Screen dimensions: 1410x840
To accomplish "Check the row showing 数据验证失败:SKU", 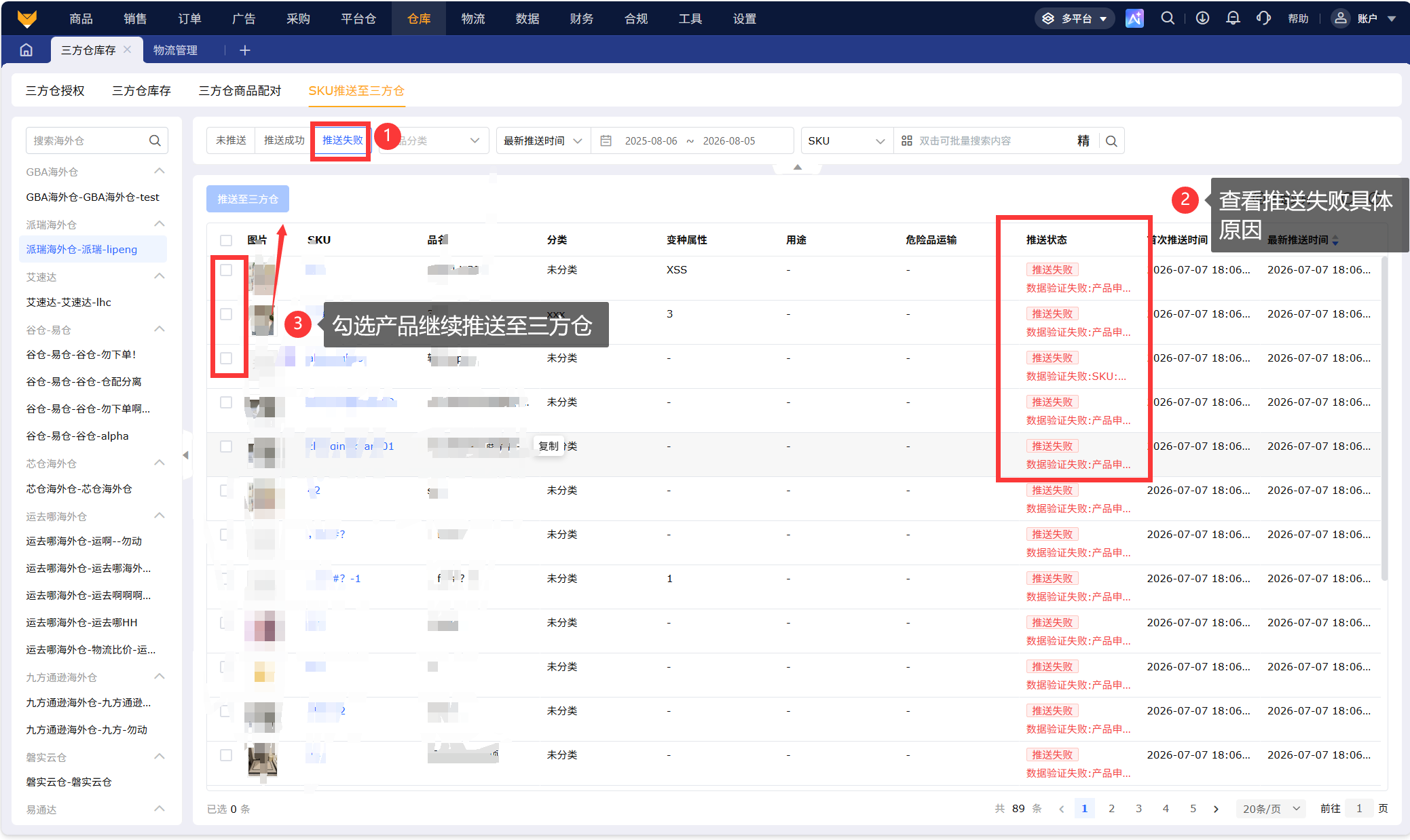I will 226,358.
